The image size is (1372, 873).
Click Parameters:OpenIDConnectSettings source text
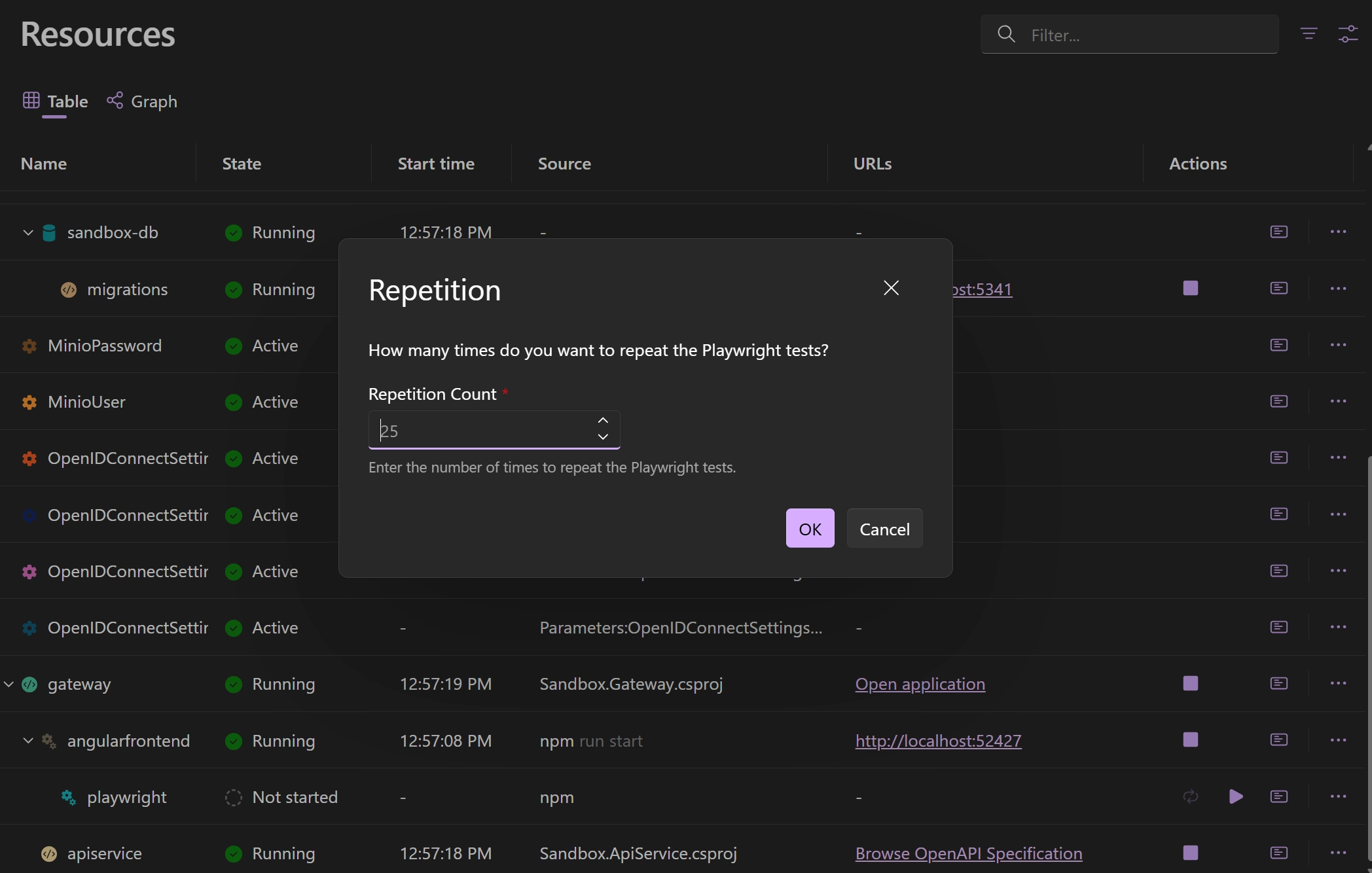(681, 628)
